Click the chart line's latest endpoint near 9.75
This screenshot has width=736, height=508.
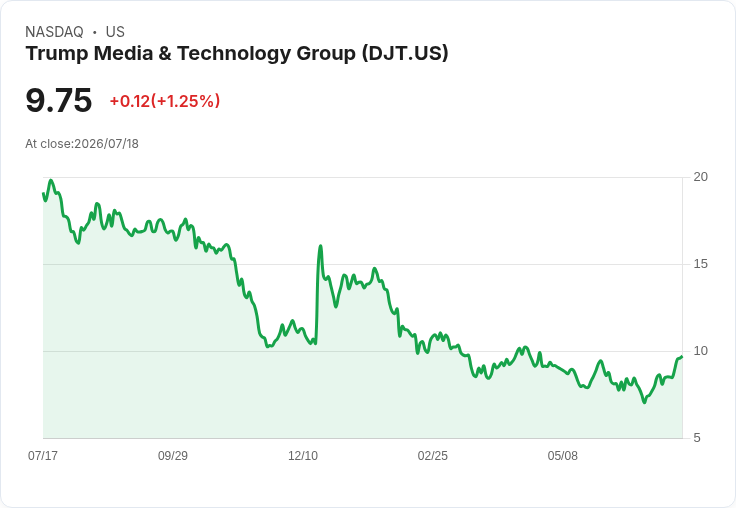682,357
